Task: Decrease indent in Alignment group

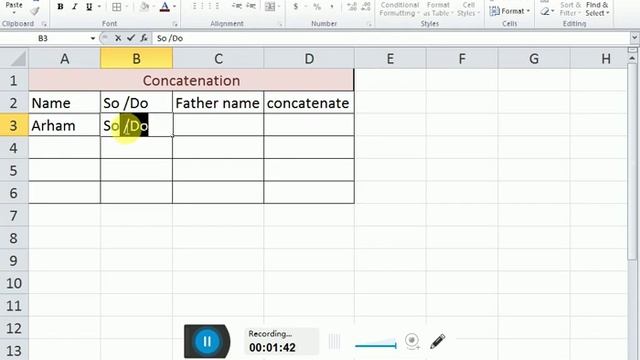Action: [x=236, y=7]
